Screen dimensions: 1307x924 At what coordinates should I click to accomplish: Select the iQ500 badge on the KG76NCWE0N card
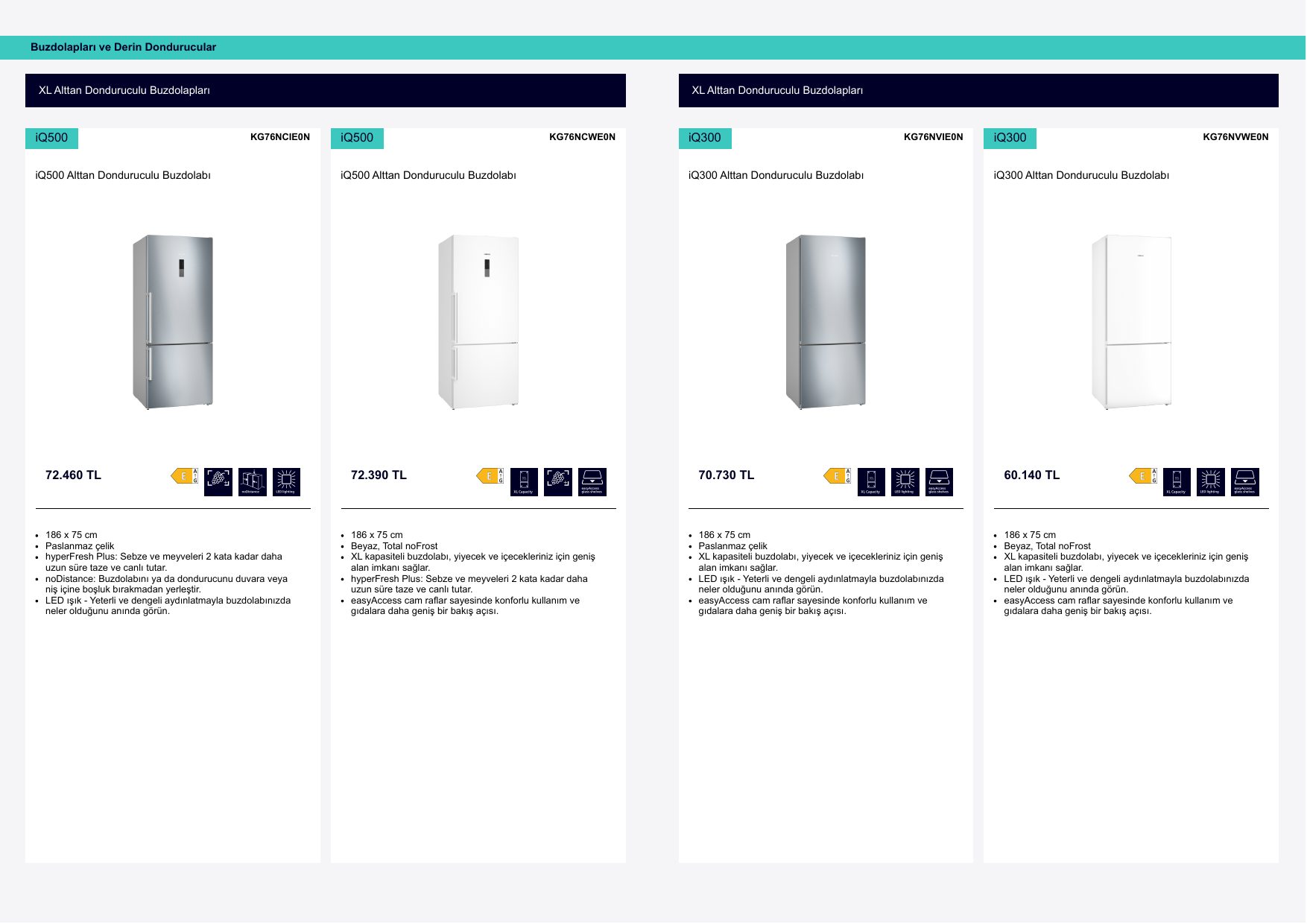tap(357, 138)
